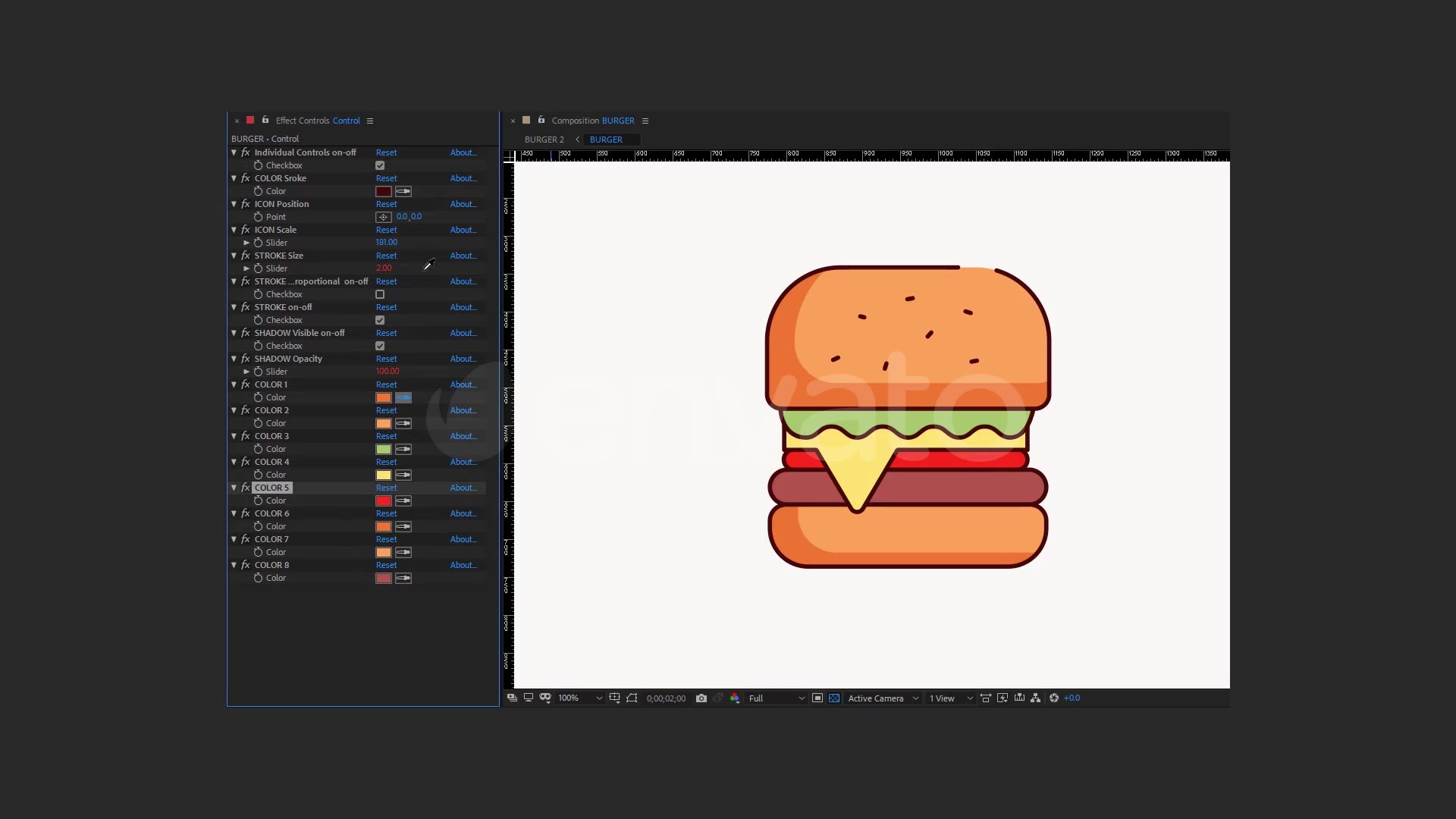
Task: Switch to the BURGER 2 composition tab
Action: pyautogui.click(x=543, y=139)
